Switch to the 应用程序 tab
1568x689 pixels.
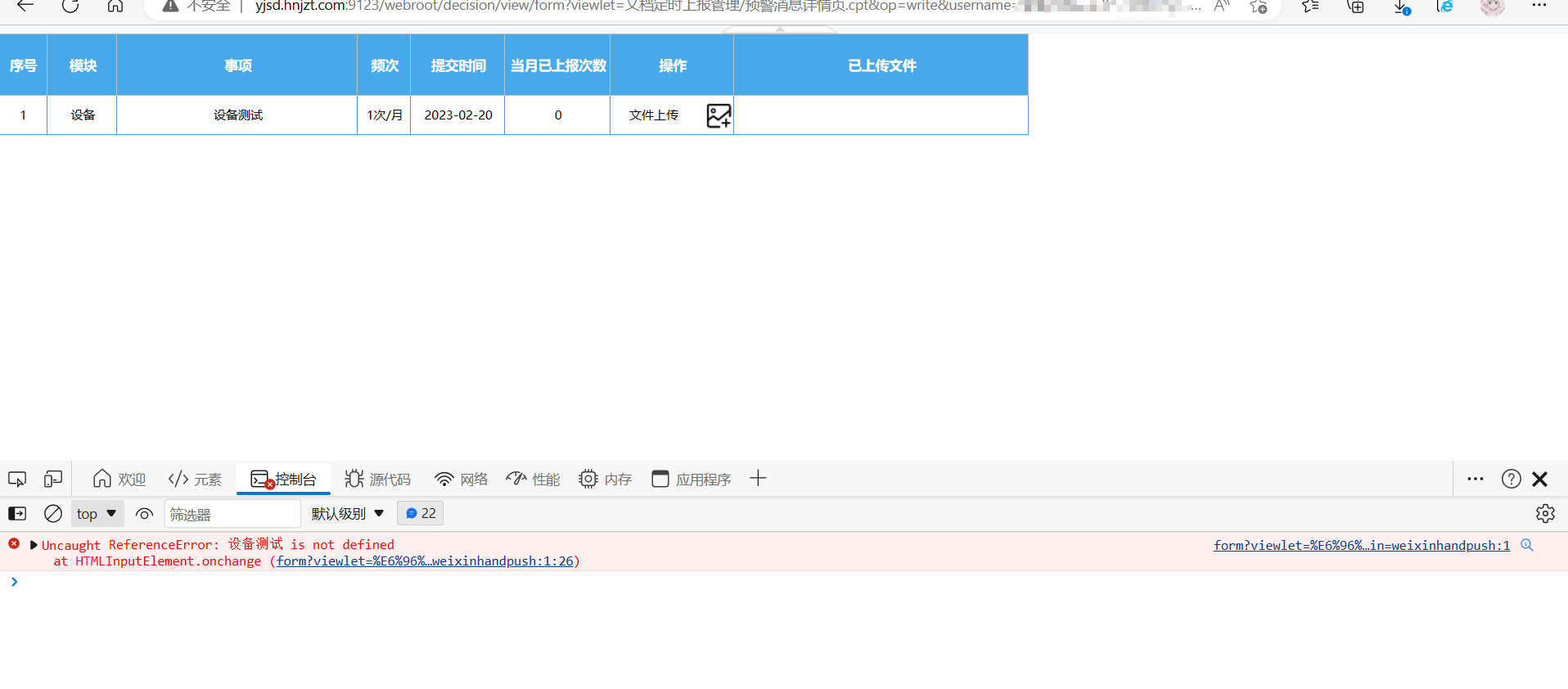tap(692, 479)
